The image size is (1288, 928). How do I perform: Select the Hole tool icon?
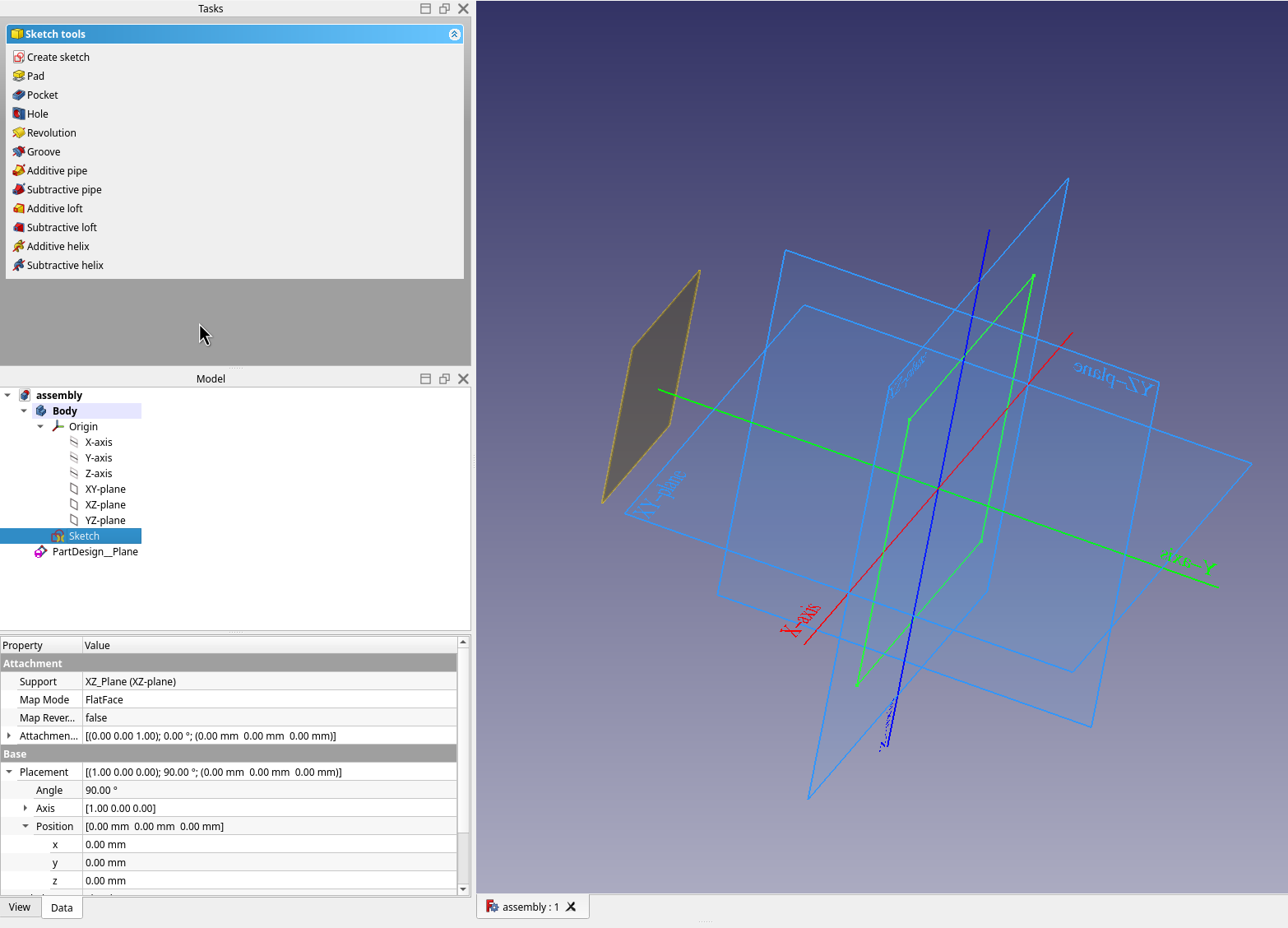[x=19, y=114]
